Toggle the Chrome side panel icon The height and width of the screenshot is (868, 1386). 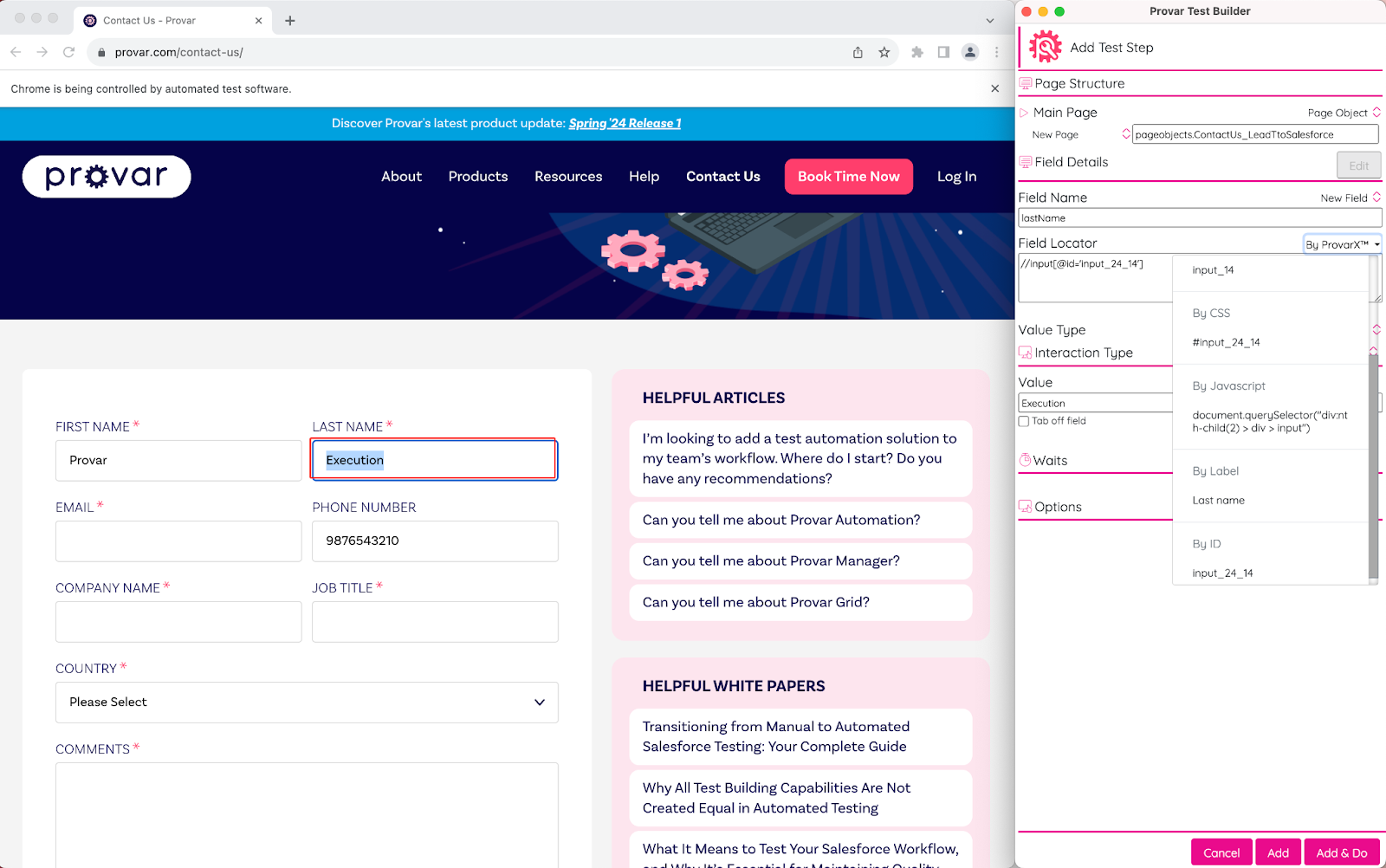943,52
